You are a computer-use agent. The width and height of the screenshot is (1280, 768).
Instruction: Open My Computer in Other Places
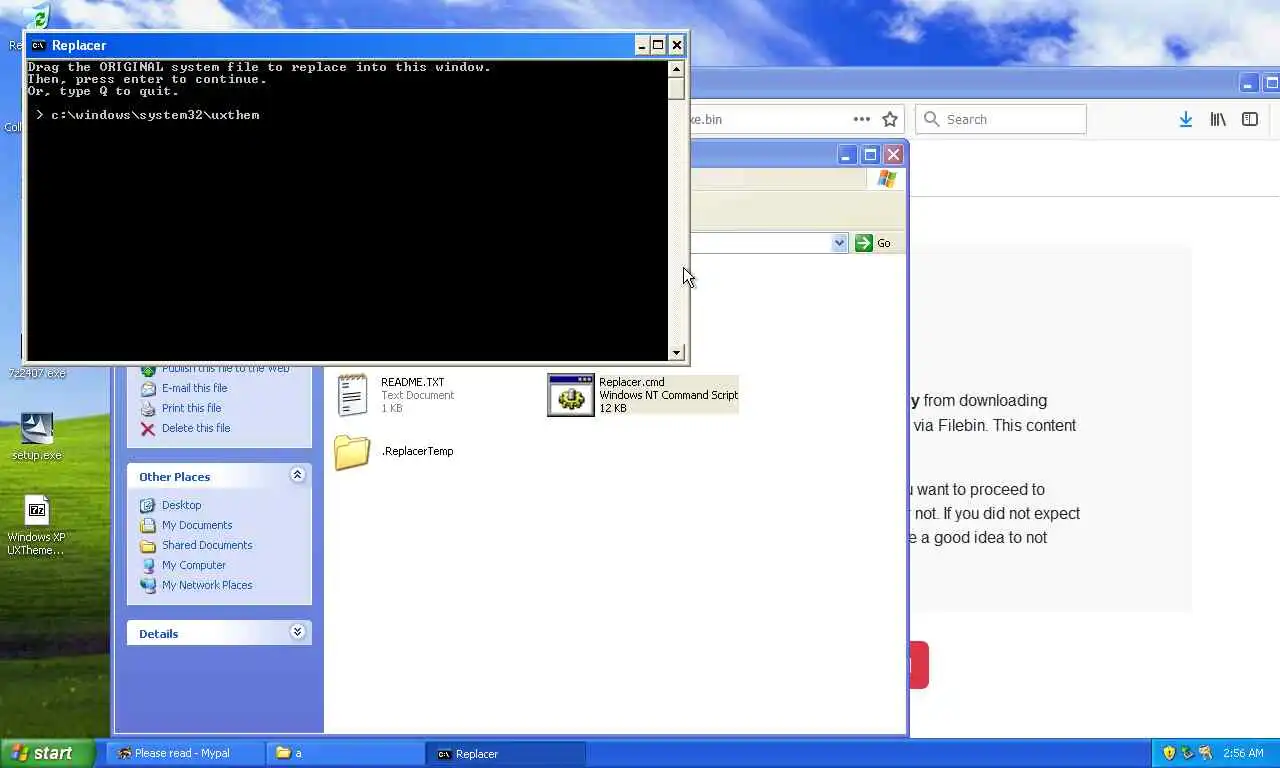pos(194,565)
